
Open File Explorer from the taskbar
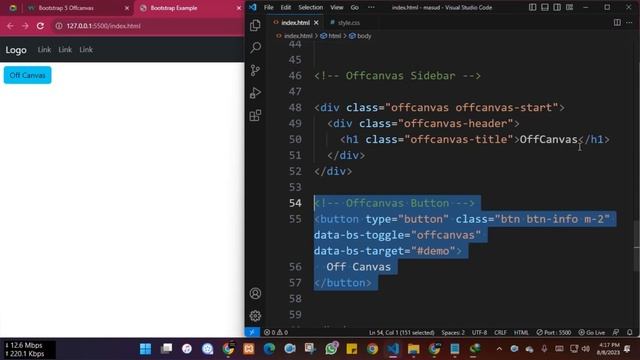pyautogui.click(x=413, y=349)
